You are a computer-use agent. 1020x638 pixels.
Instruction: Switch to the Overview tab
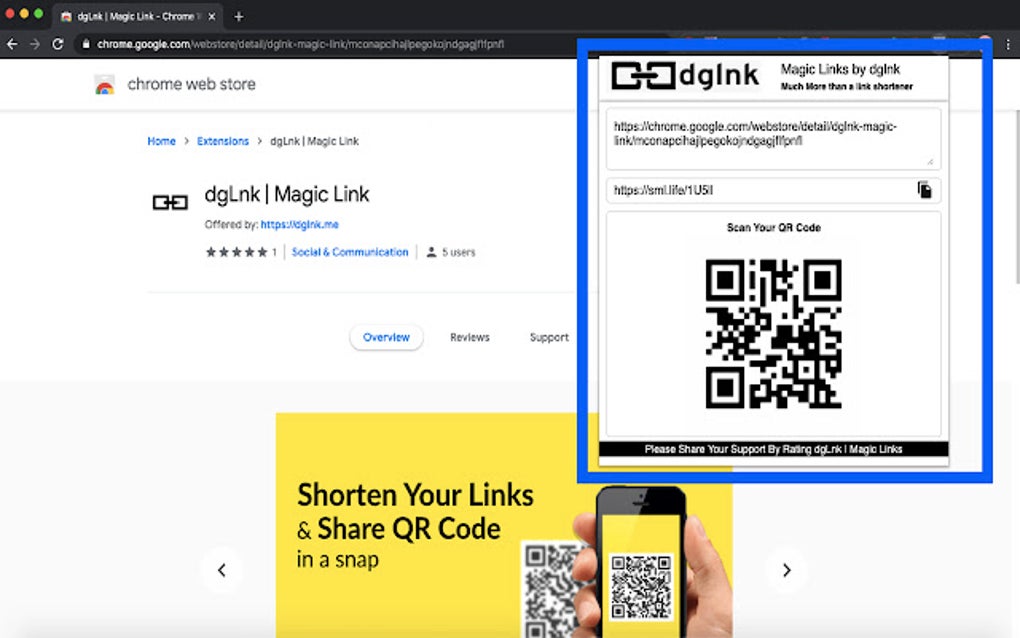pyautogui.click(x=386, y=337)
